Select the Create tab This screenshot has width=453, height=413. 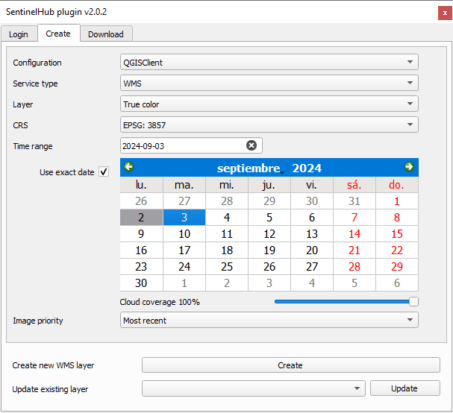[x=58, y=33]
